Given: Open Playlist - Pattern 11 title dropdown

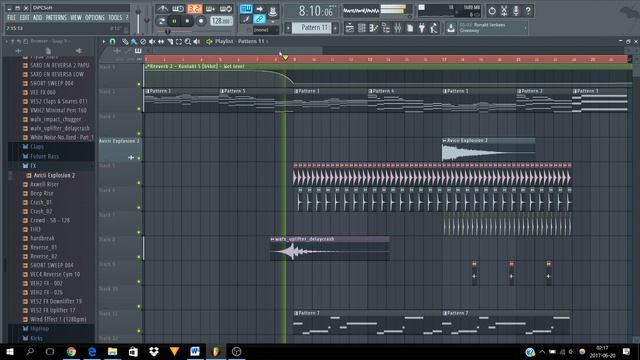Looking at the screenshot, I should pyautogui.click(x=241, y=41).
